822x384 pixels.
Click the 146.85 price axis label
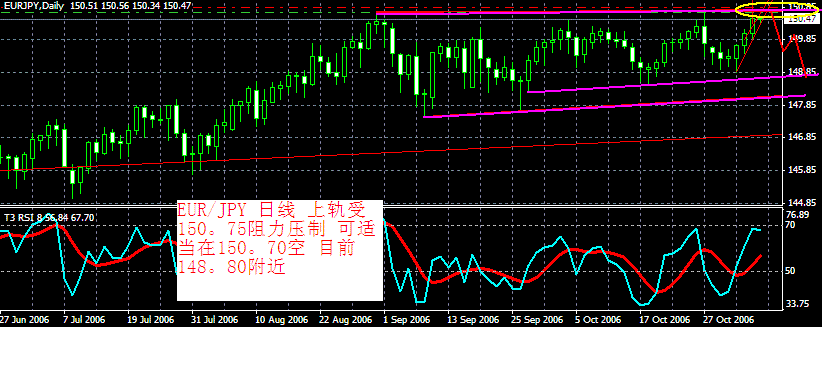click(802, 137)
